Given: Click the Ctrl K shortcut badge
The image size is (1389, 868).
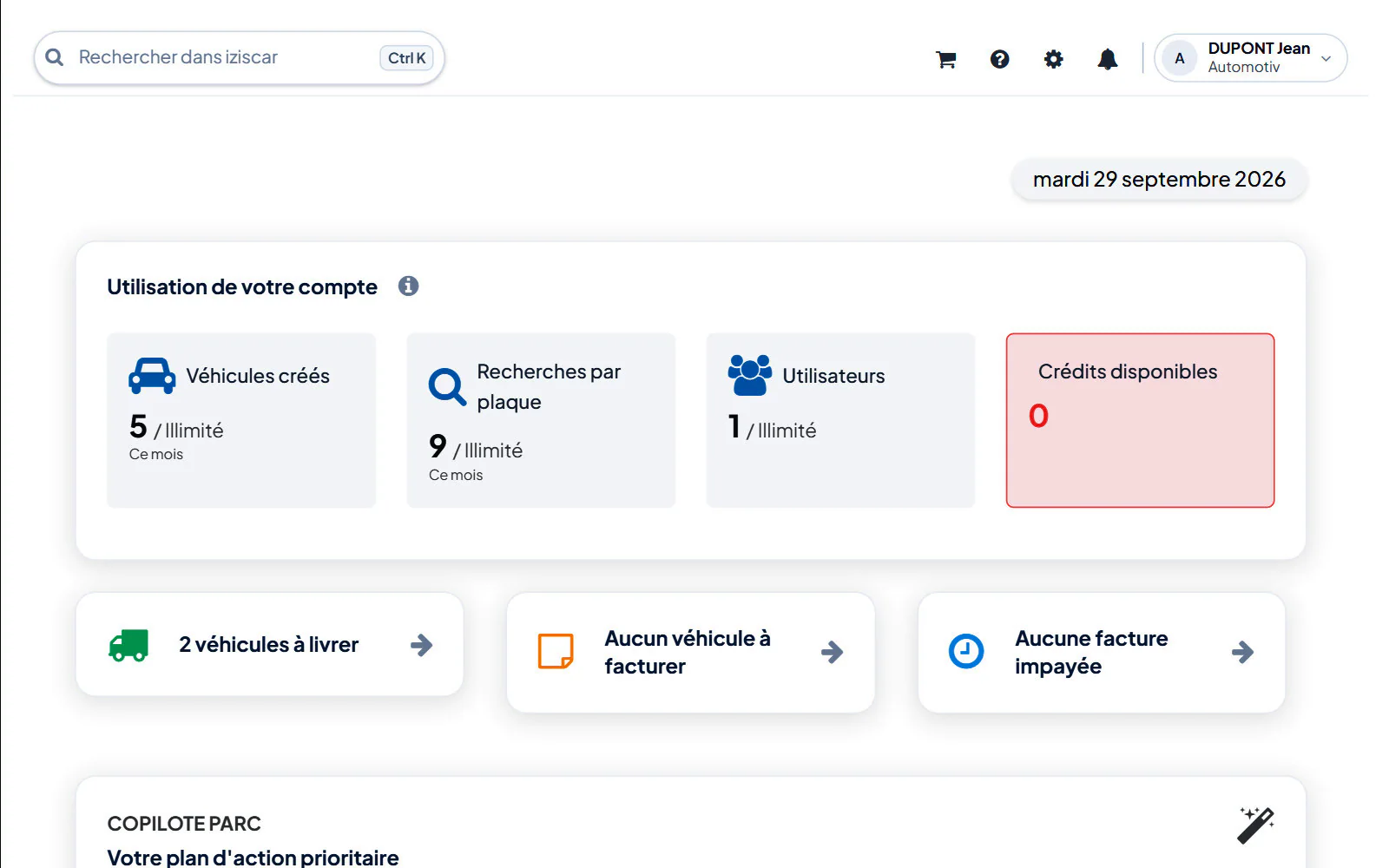Looking at the screenshot, I should [406, 58].
